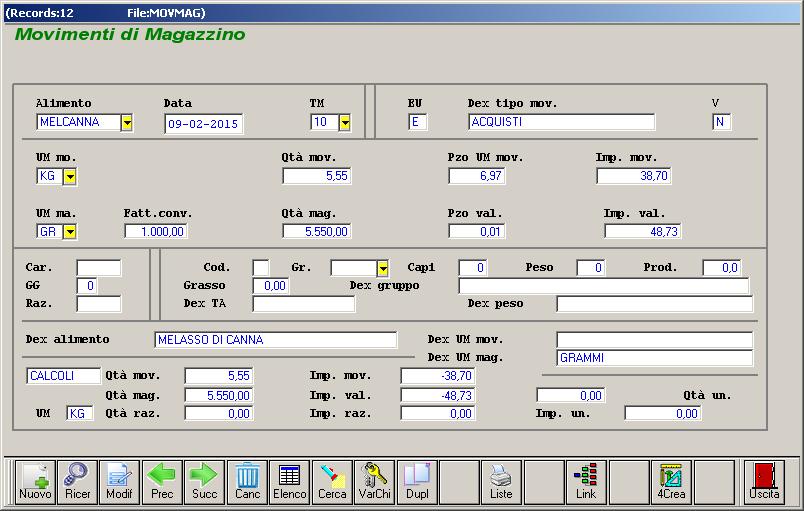The width and height of the screenshot is (804, 511).
Task: Exit via the Uscita red door icon
Action: click(764, 482)
